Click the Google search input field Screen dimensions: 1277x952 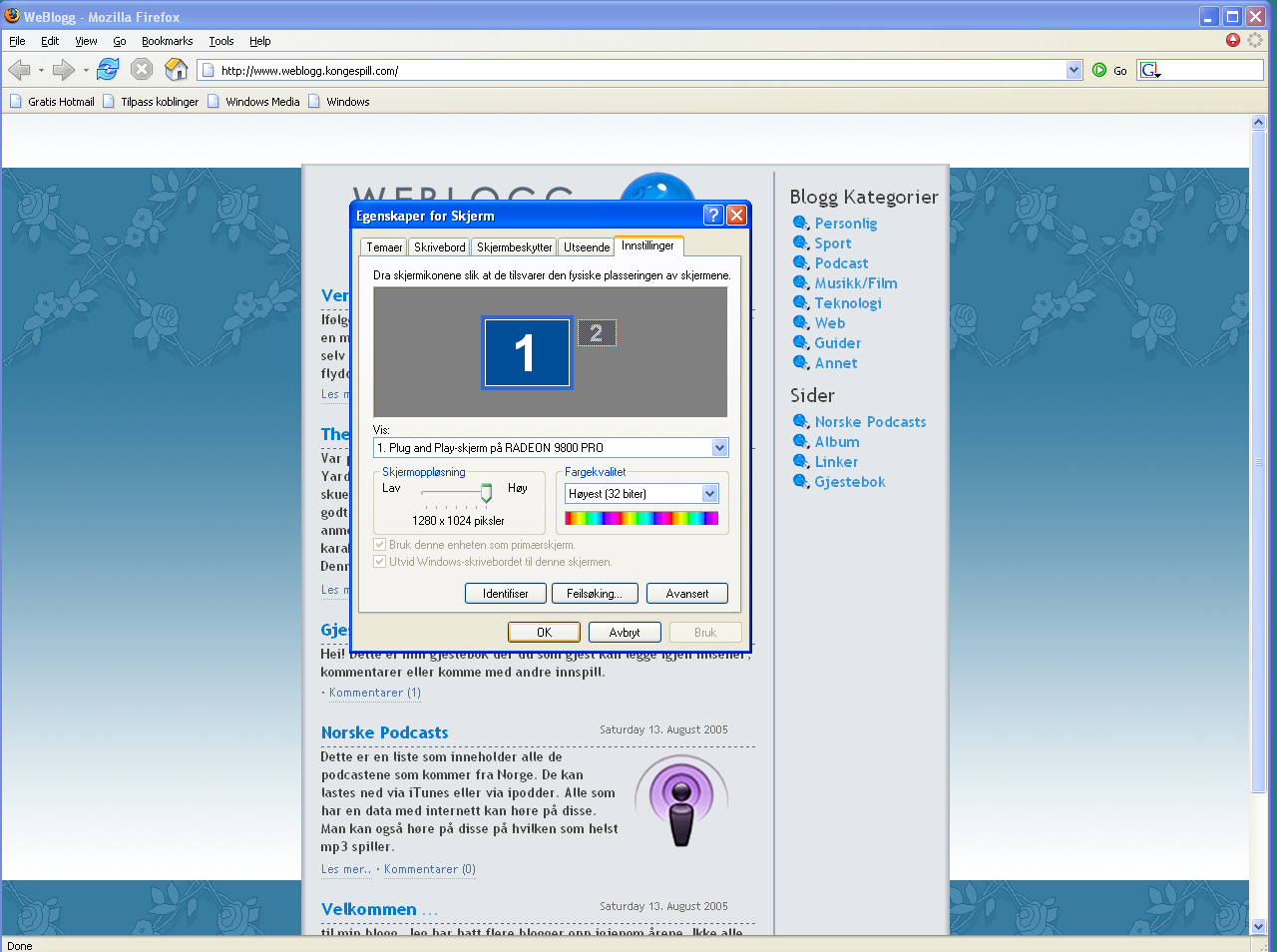pyautogui.click(x=1211, y=70)
